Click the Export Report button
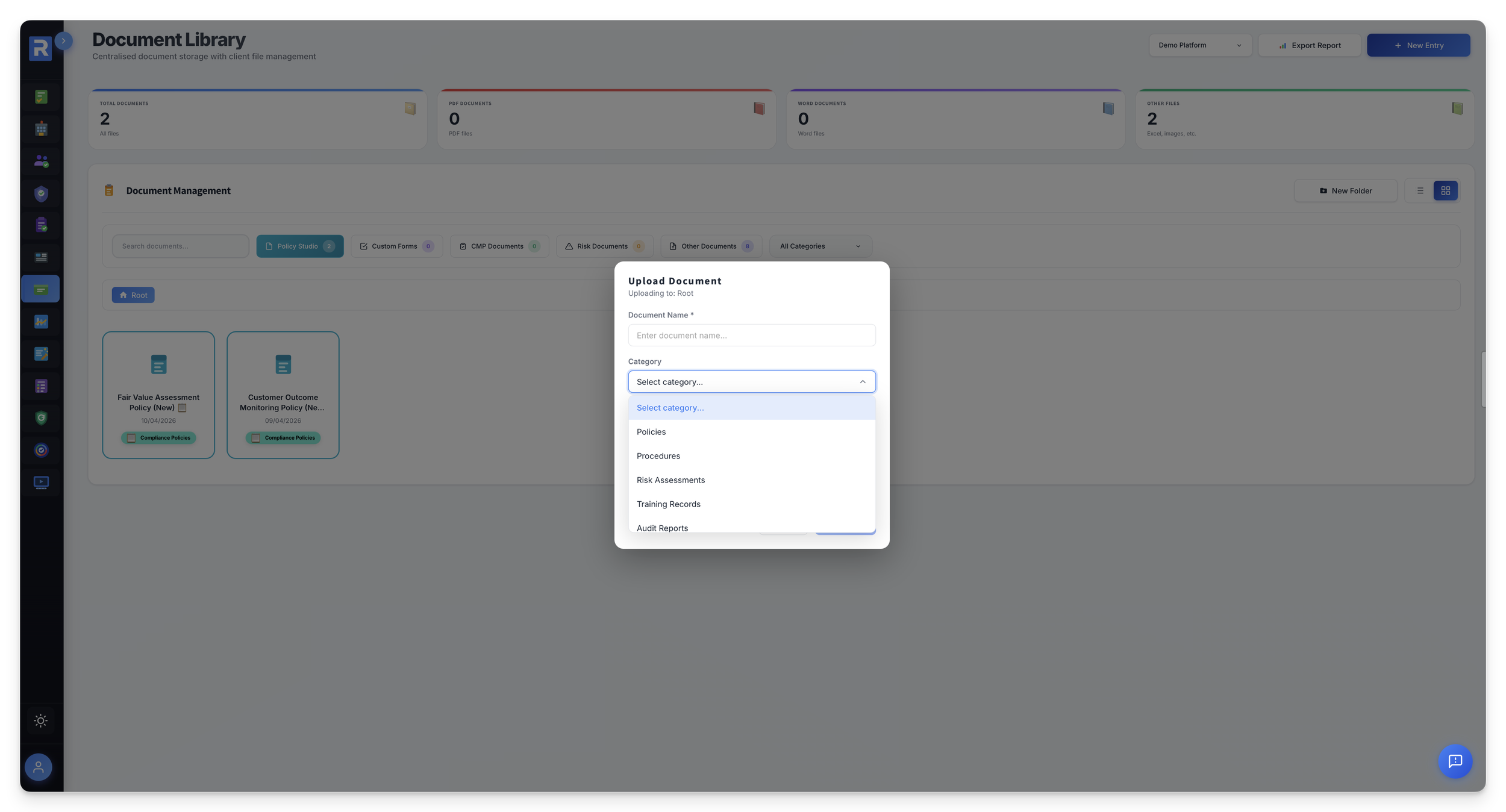This screenshot has width=1506, height=812. (1309, 45)
